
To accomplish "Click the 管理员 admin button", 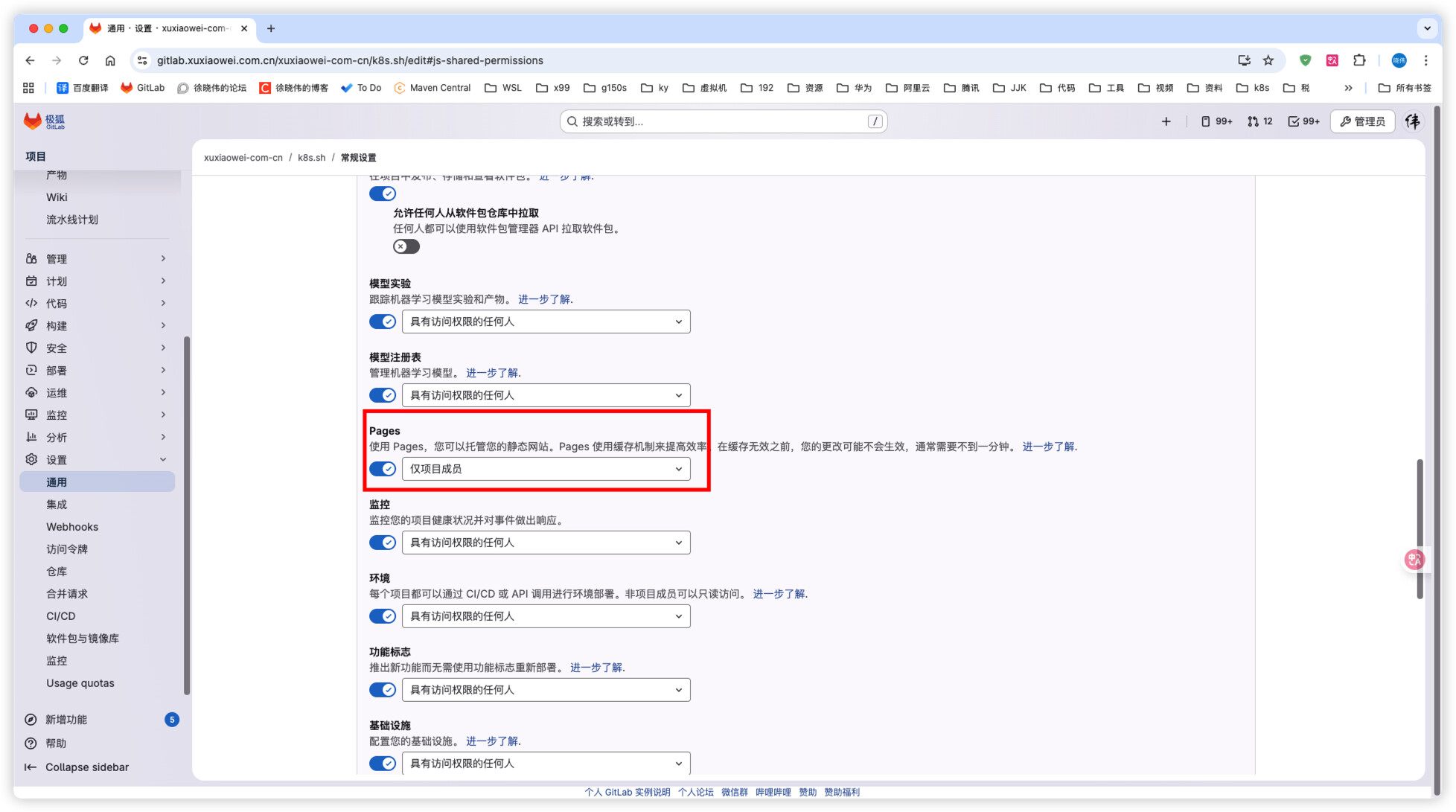I will pos(1362,121).
